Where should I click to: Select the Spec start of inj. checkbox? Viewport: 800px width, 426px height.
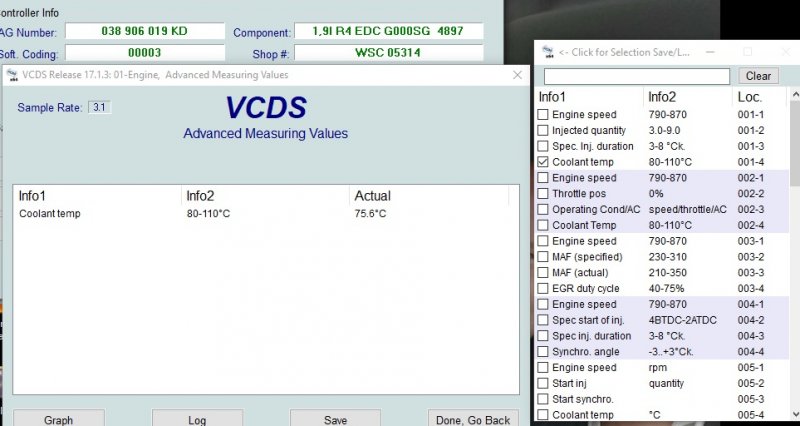tap(543, 320)
